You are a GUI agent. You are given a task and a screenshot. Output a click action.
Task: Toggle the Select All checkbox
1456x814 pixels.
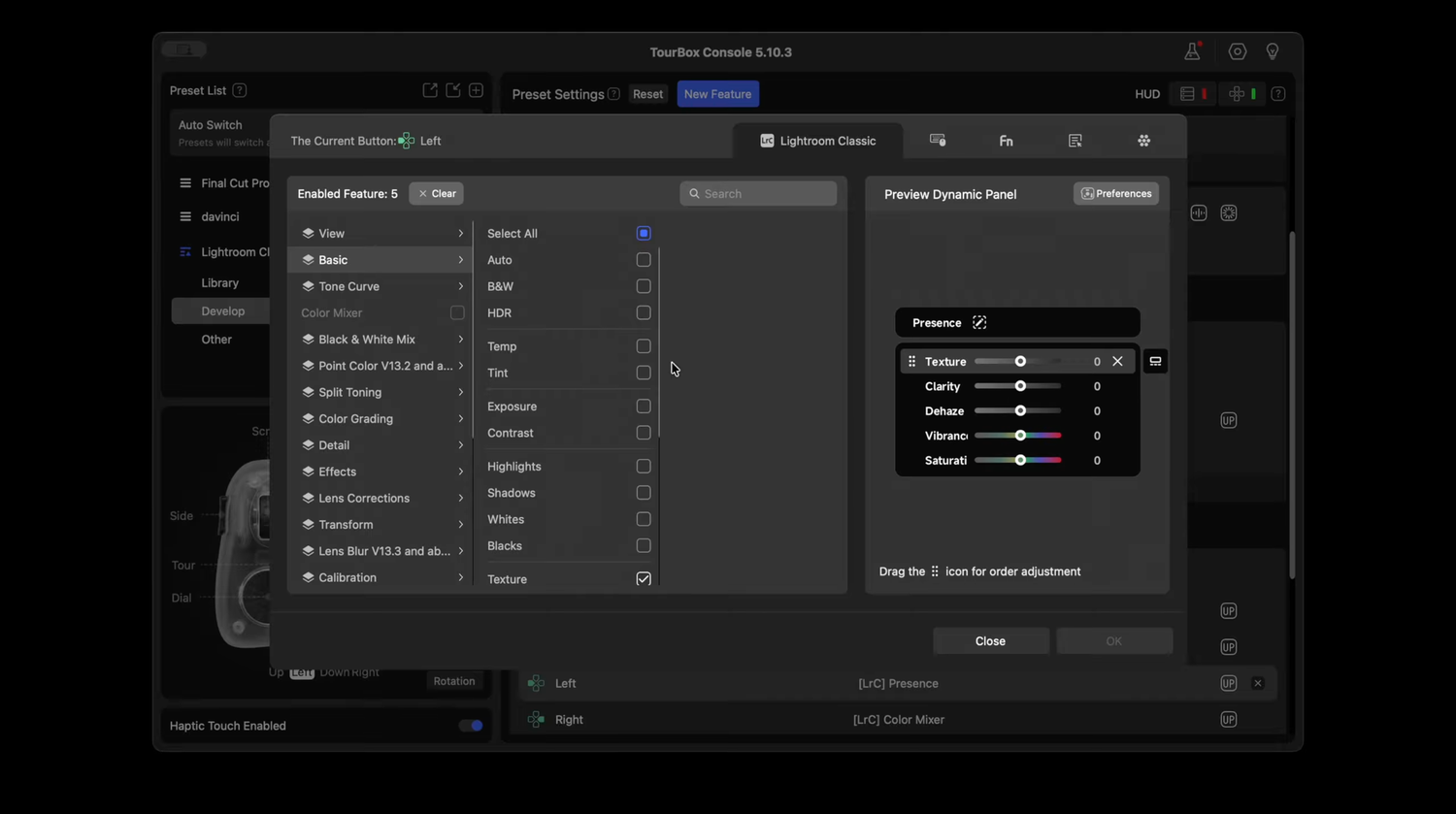(644, 233)
